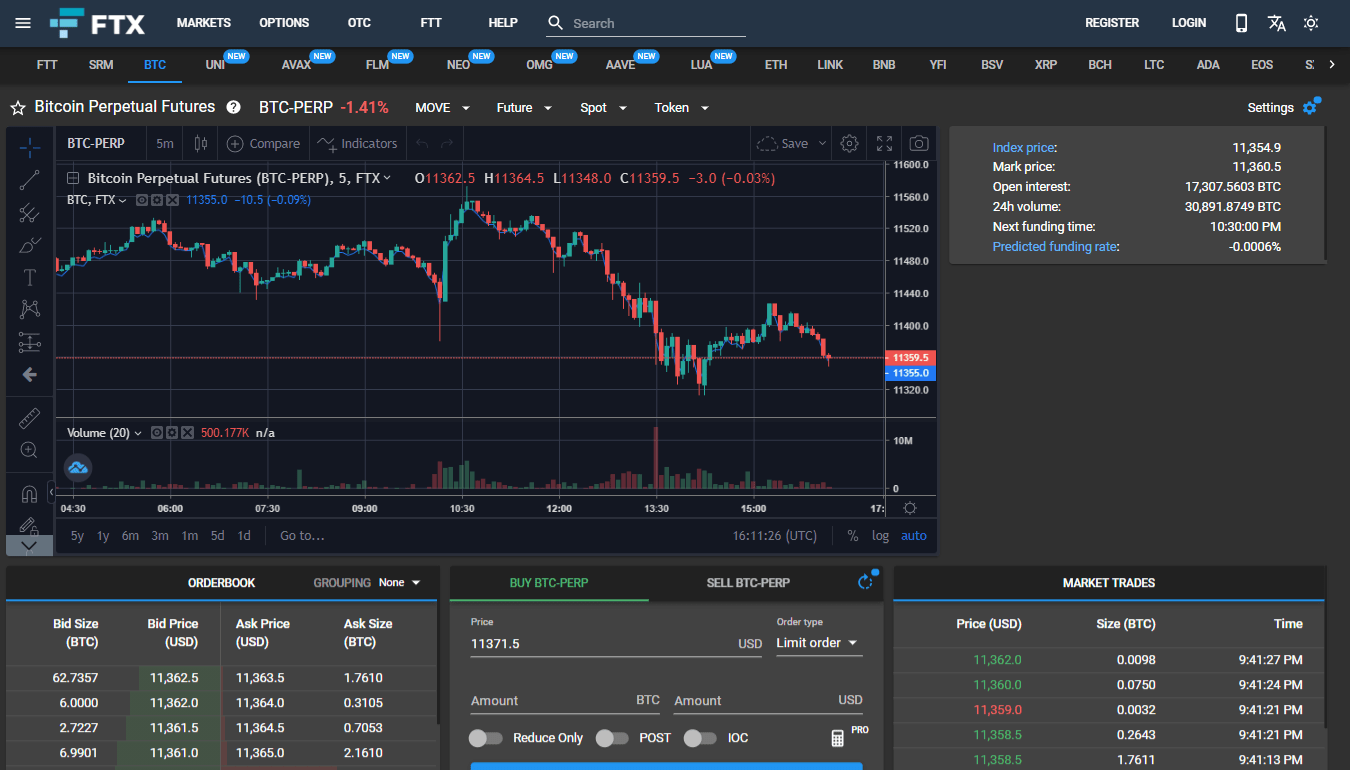Activate the magnet mode tool
Screen dimensions: 1350x770
30,494
